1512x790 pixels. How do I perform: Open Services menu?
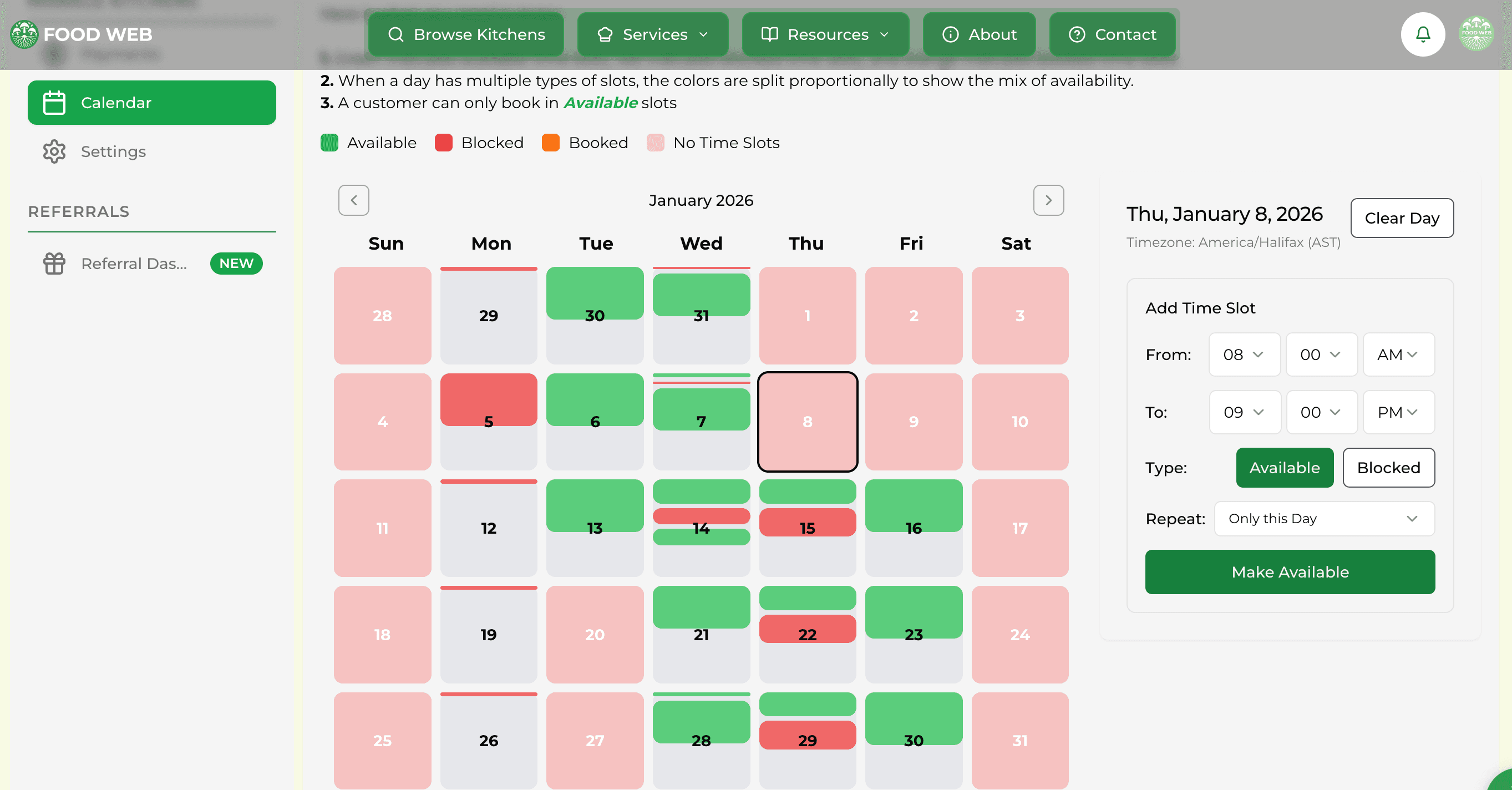click(652, 34)
